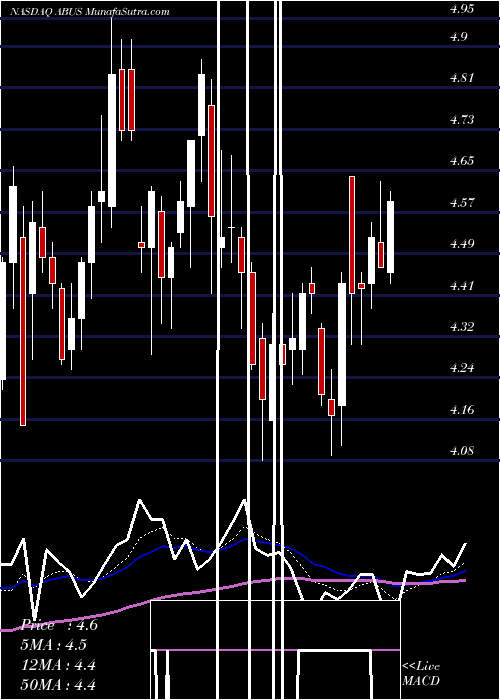Click the 50MA : 4.4 legend entry

[58, 684]
